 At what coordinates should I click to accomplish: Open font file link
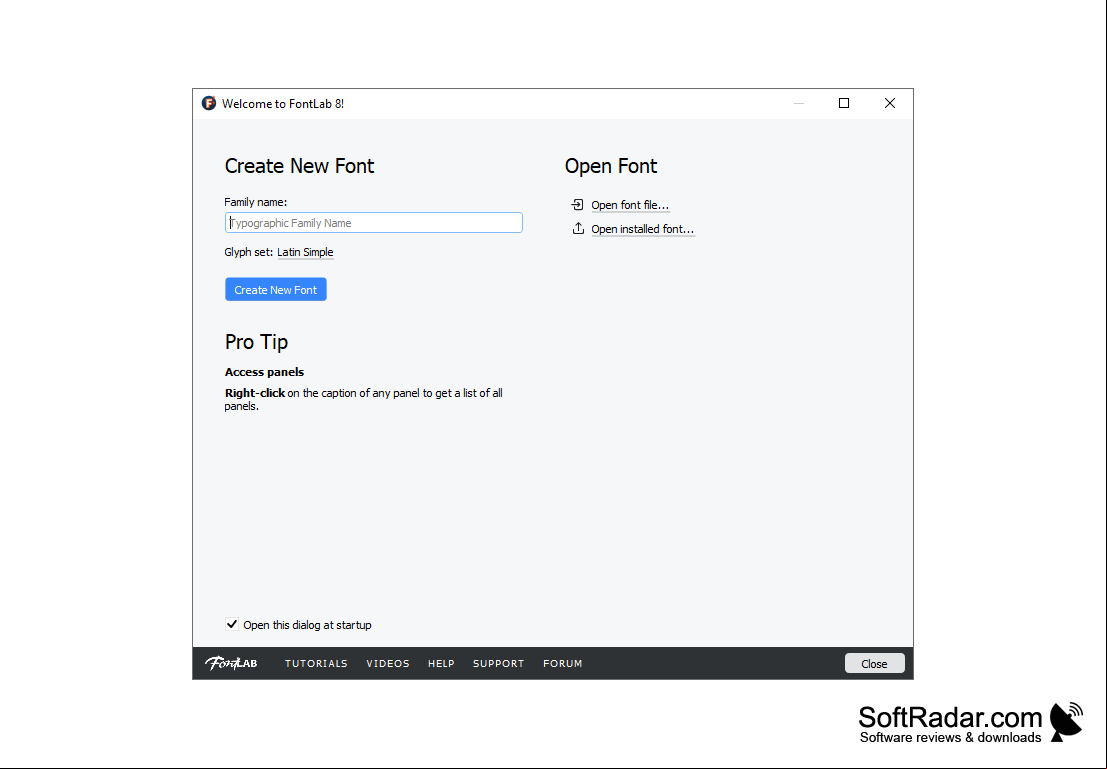[x=630, y=205]
